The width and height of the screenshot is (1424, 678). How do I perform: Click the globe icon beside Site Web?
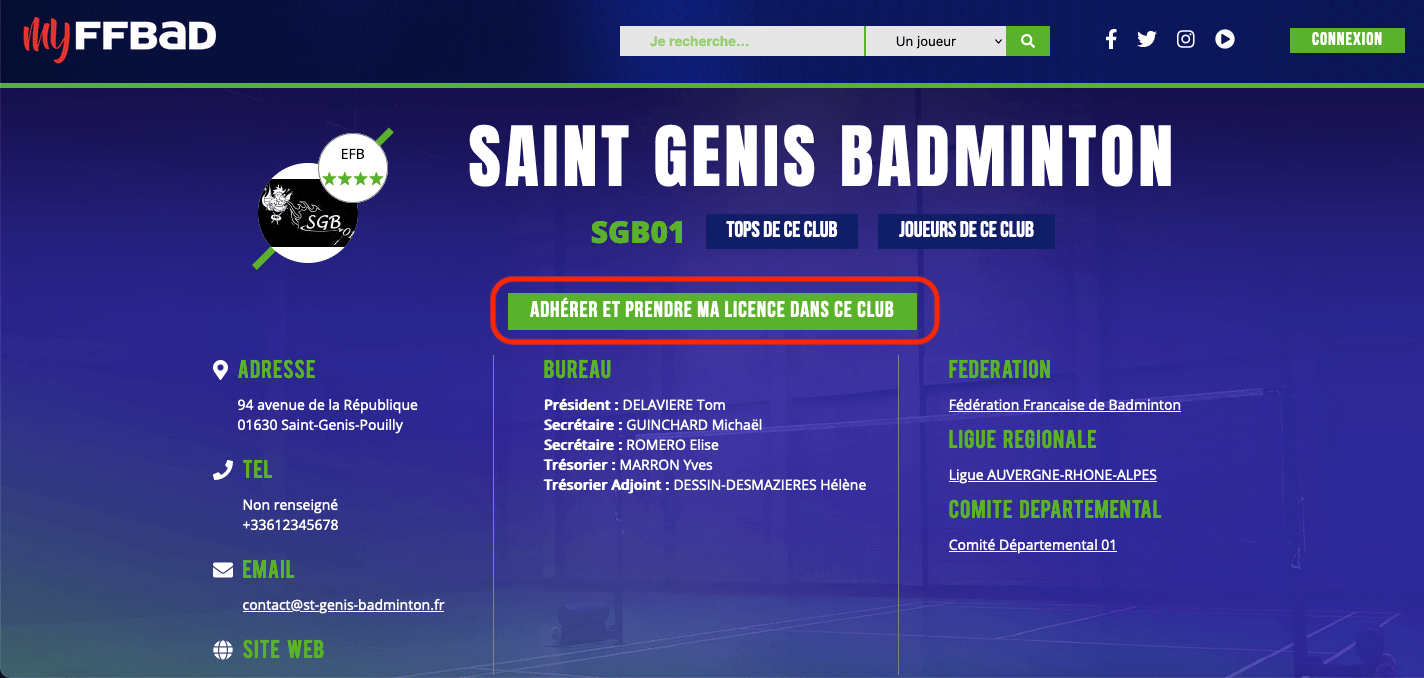click(223, 650)
